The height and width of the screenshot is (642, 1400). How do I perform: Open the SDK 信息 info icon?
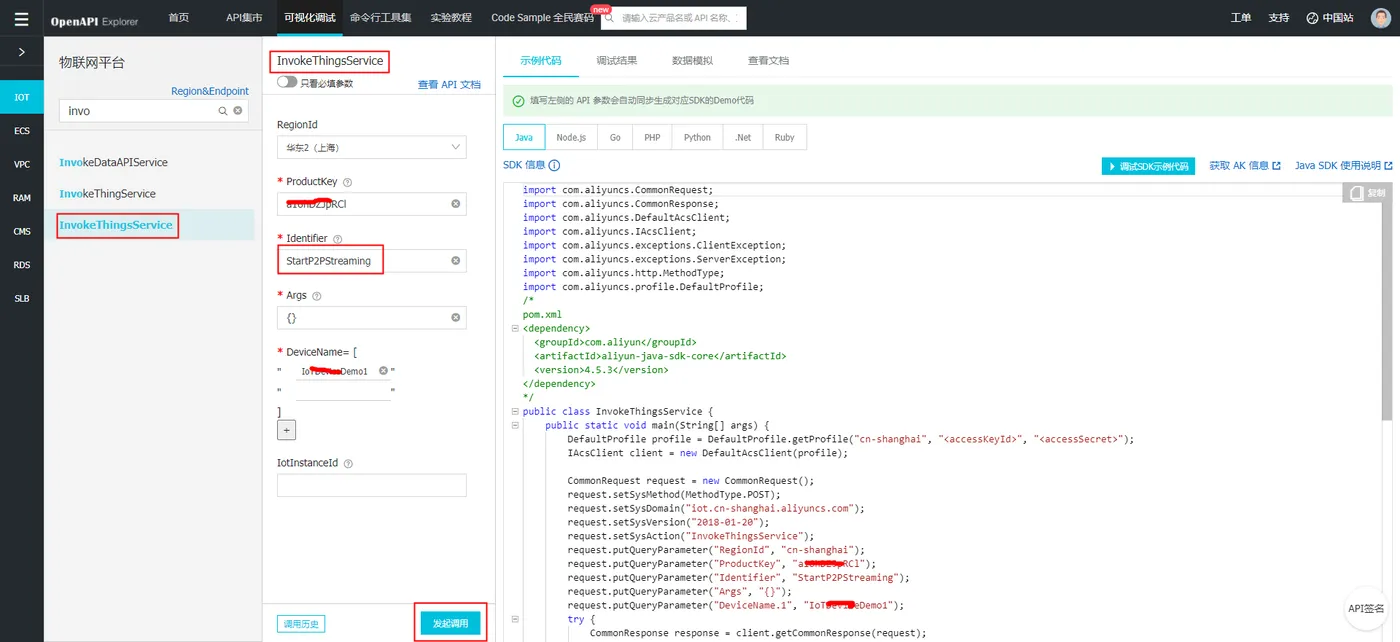554,166
